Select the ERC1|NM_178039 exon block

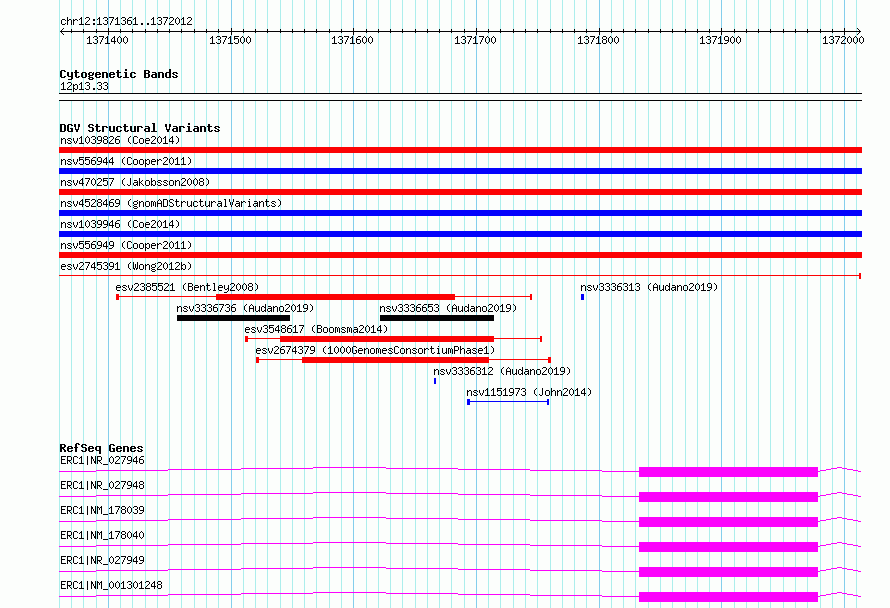[728, 522]
